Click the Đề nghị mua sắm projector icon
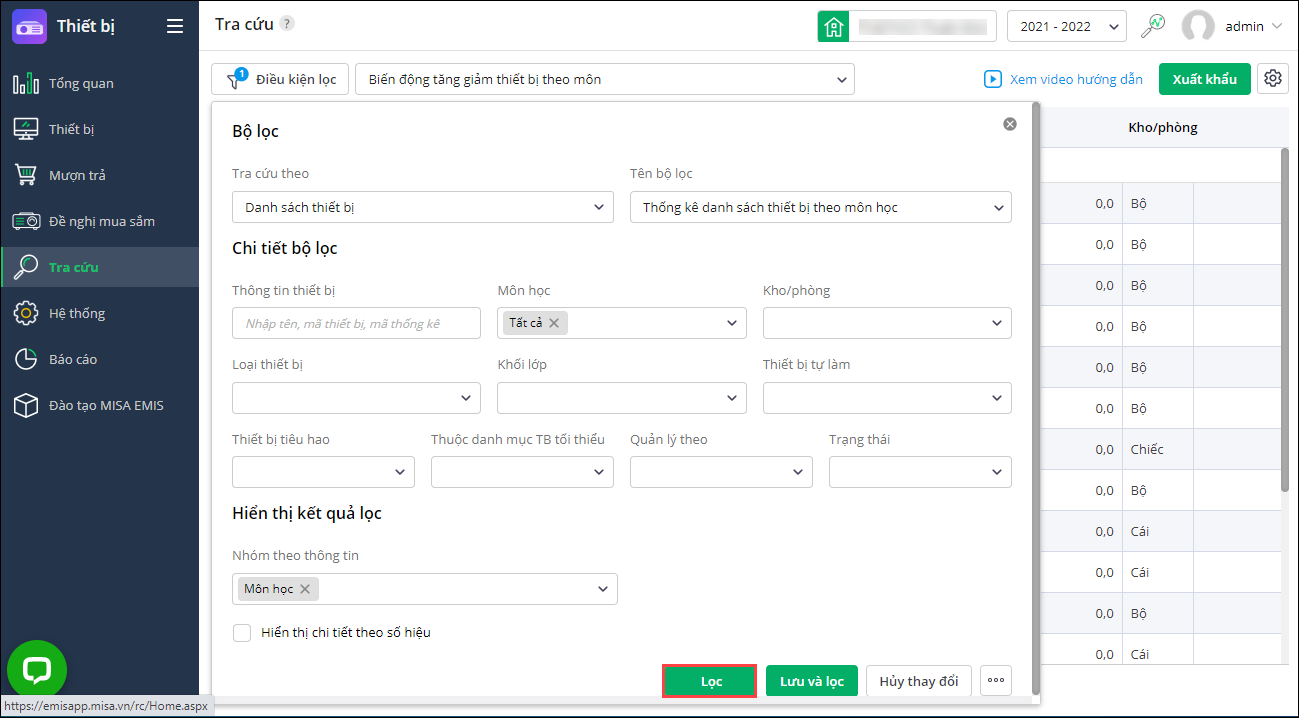 [26, 221]
